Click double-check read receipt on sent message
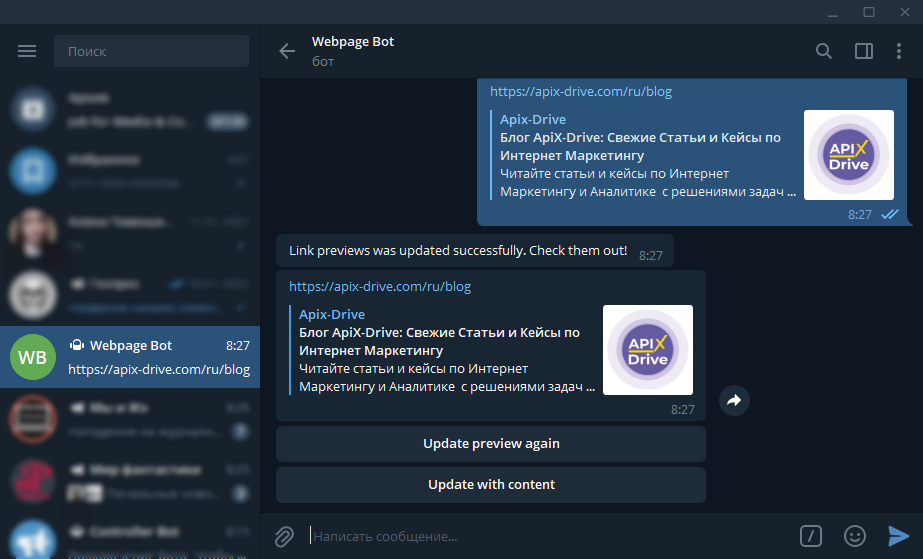Screen dimensions: 923x559 coord(889,214)
